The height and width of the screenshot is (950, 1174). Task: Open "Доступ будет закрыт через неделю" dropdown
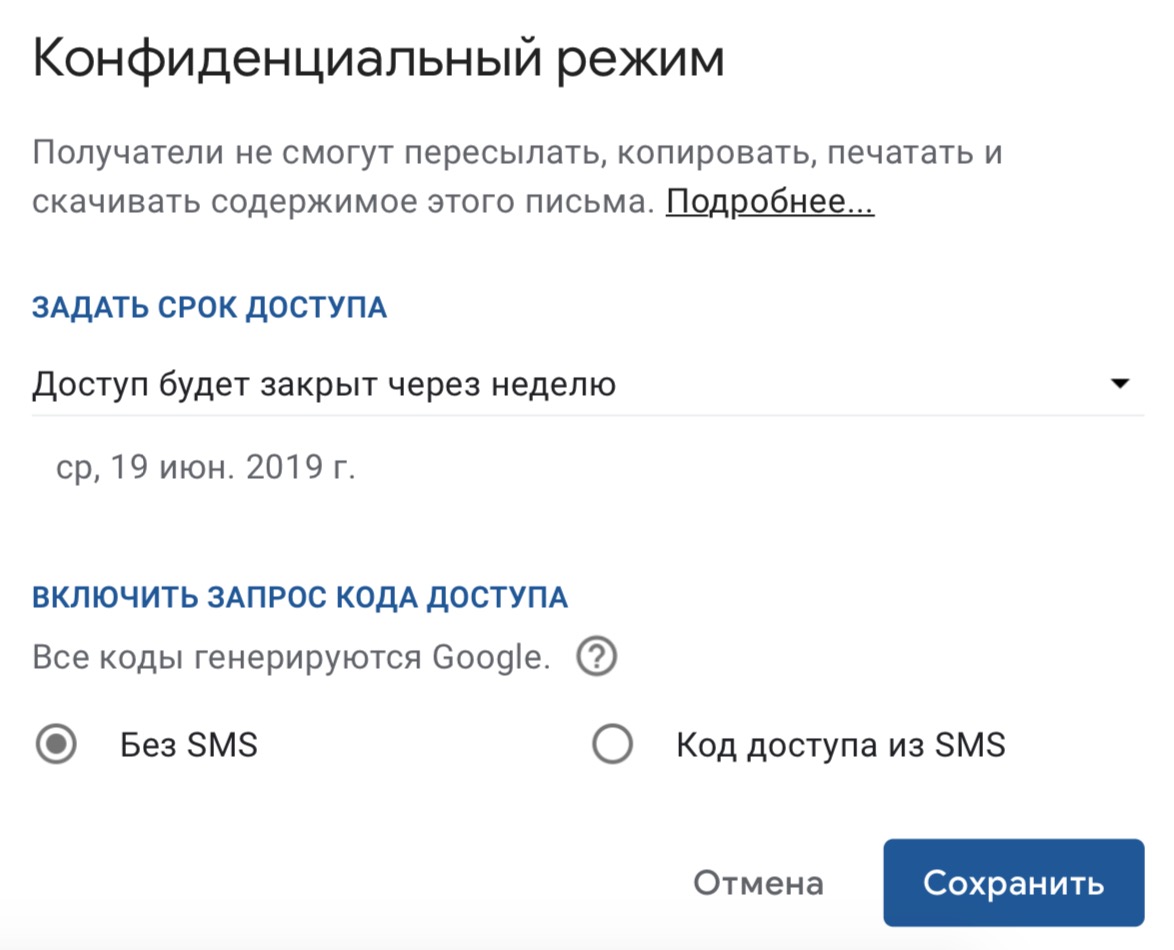pos(324,385)
